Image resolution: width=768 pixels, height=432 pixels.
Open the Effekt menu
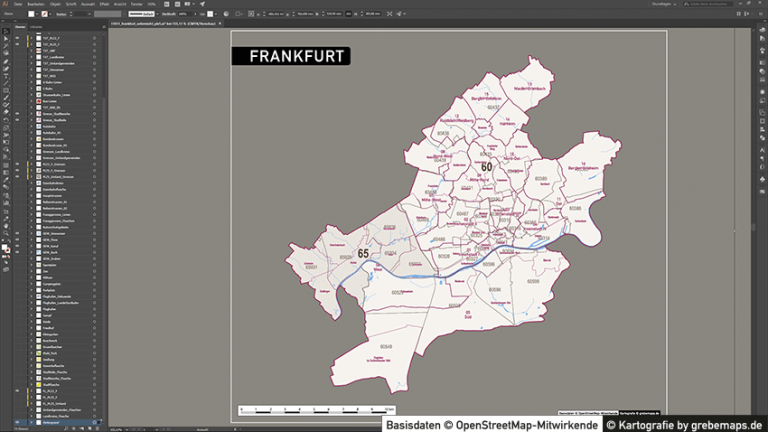coord(104,4)
